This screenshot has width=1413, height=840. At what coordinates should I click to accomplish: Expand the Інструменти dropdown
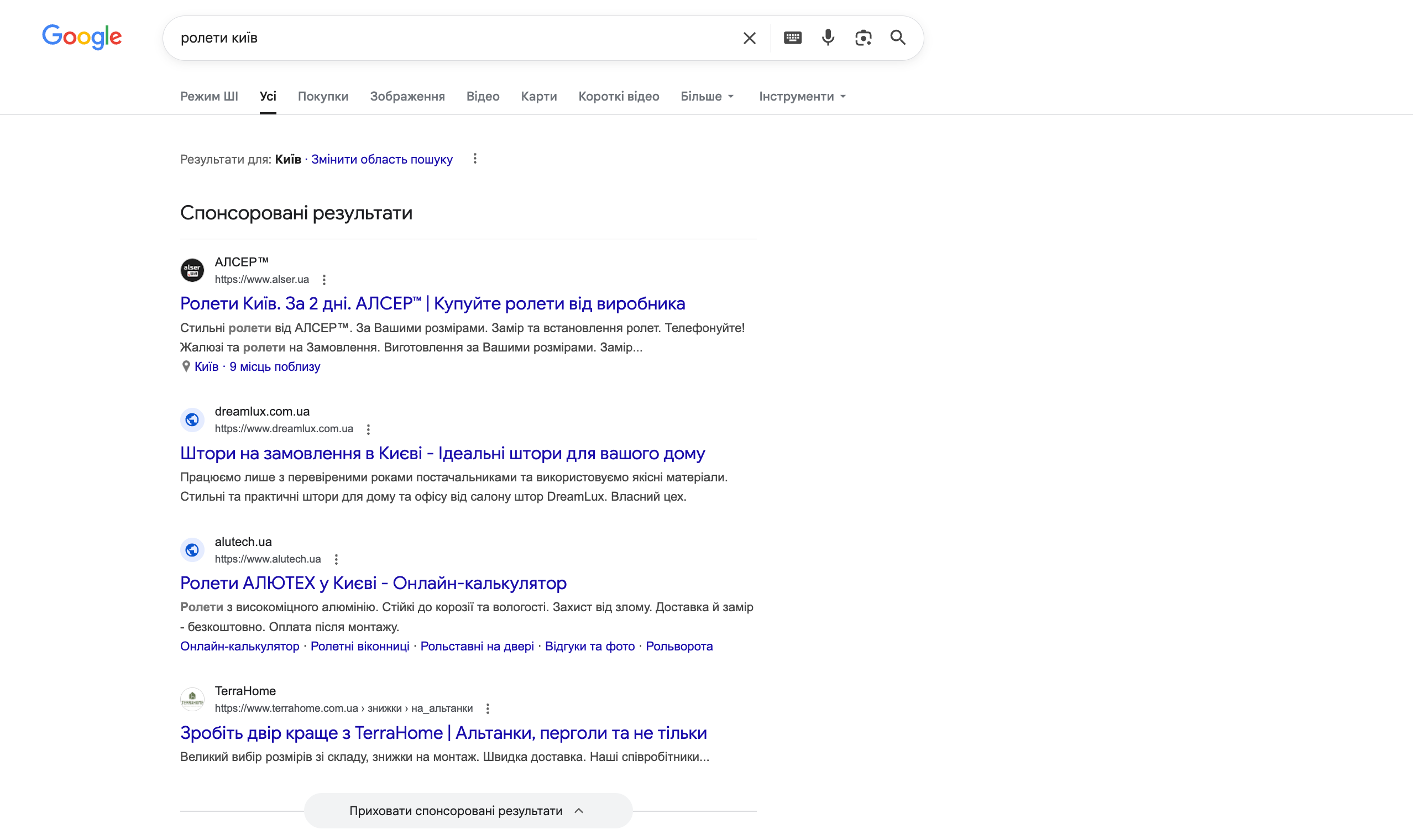pyautogui.click(x=802, y=96)
